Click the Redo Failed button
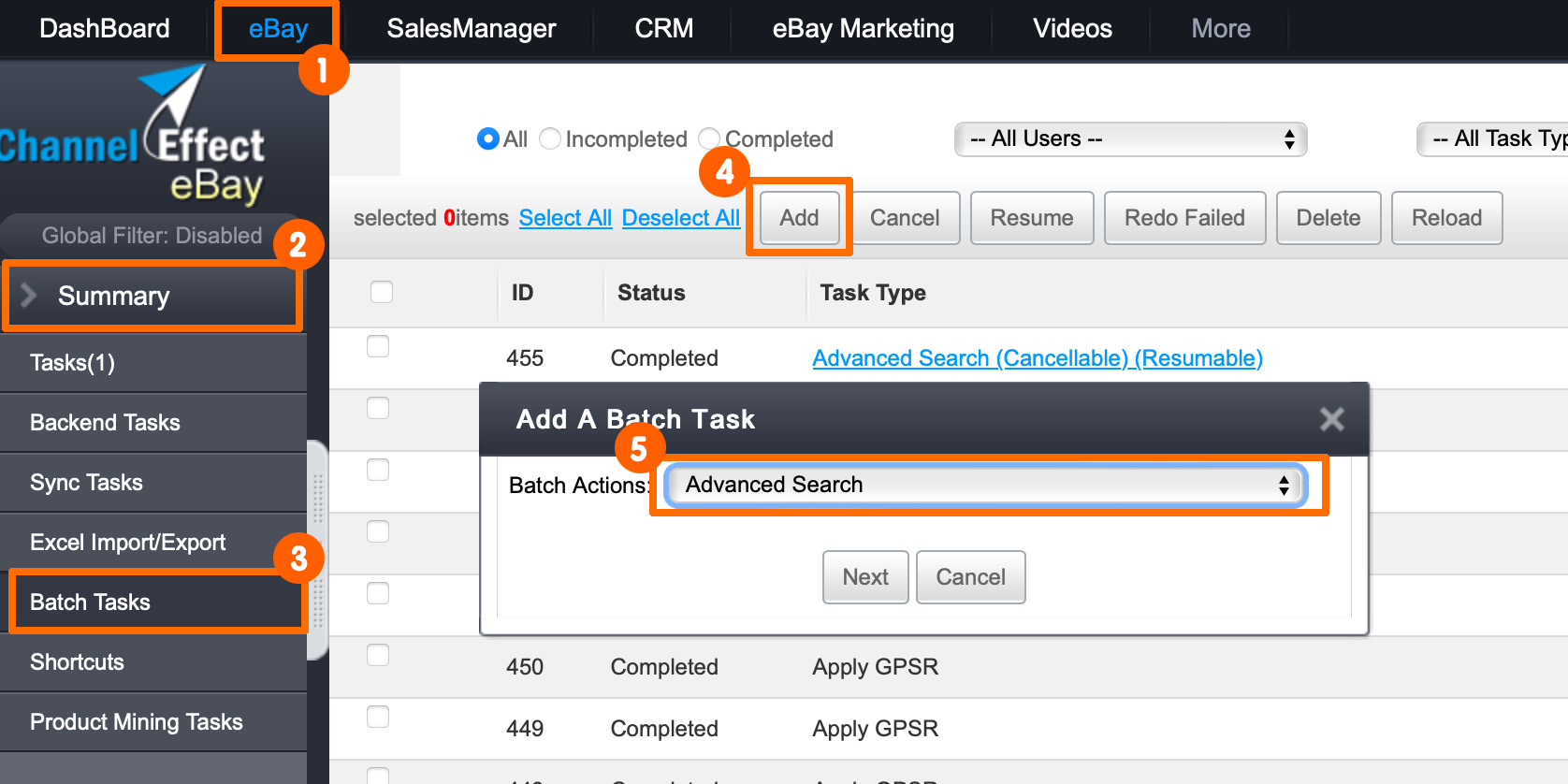 (x=1184, y=218)
